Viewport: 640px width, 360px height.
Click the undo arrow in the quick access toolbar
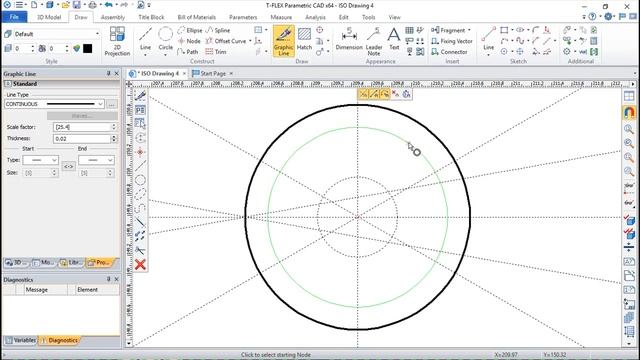point(109,5)
